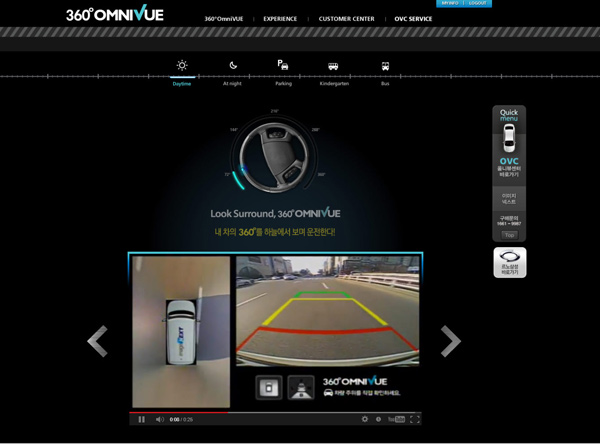Click the second Quick menu Korean link
Image resolution: width=600 pixels, height=444 pixels.
[509, 199]
